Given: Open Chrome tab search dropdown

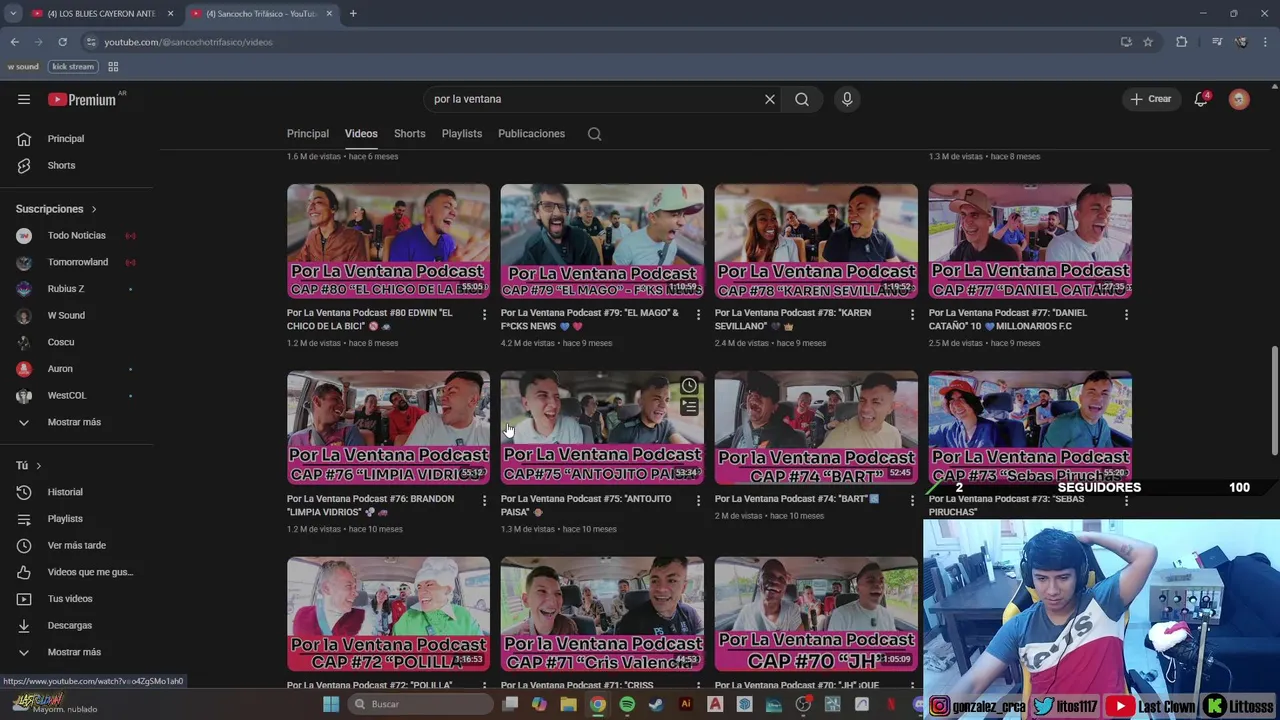Looking at the screenshot, I should coord(13,14).
